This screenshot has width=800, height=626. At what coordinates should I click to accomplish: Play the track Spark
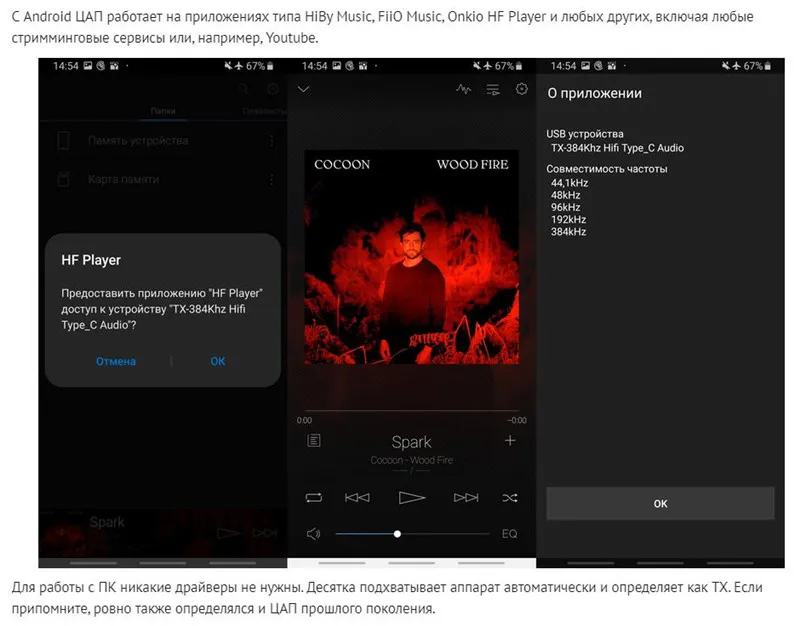point(411,497)
